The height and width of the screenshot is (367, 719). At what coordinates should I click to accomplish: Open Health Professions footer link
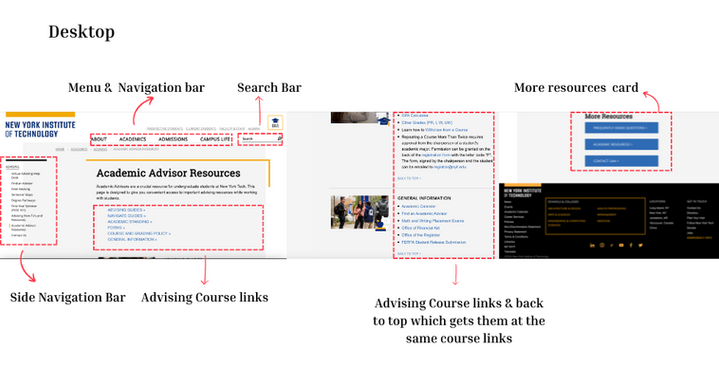[x=611, y=209]
